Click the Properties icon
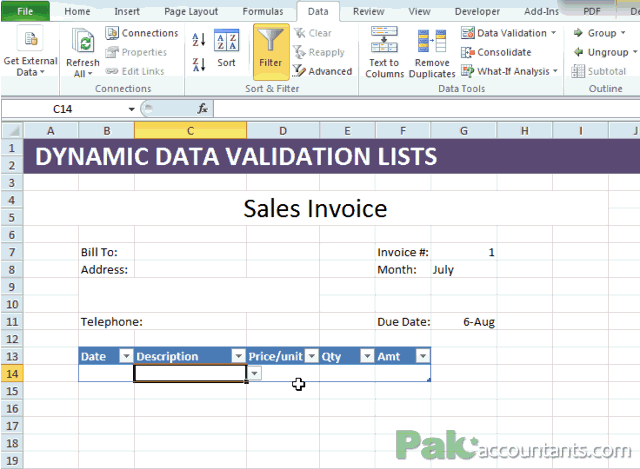This screenshot has width=640, height=469. coord(111,52)
